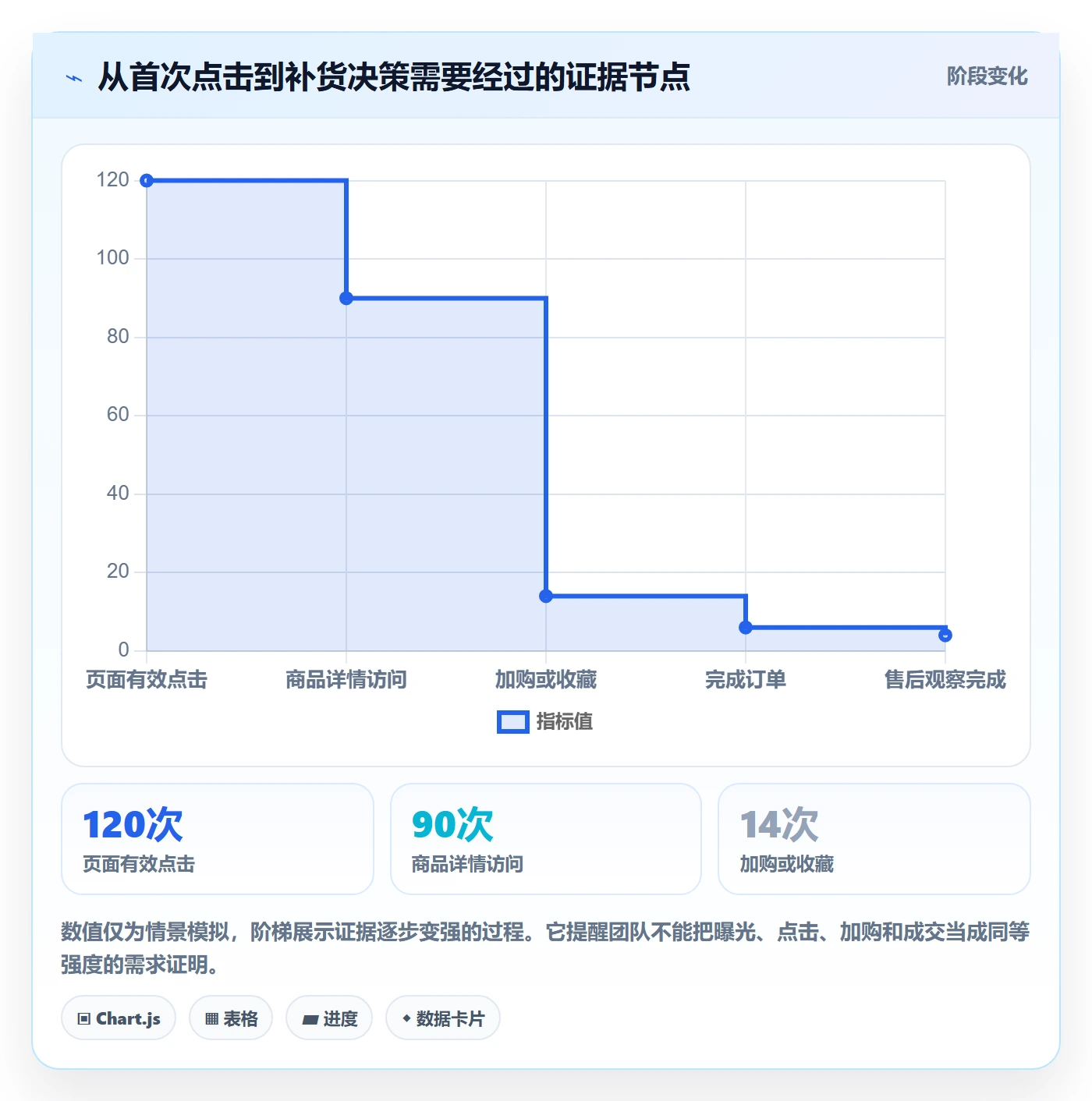This screenshot has height=1101, width=1092.
Task: Click the 数据卡片 tag
Action: tap(443, 1018)
